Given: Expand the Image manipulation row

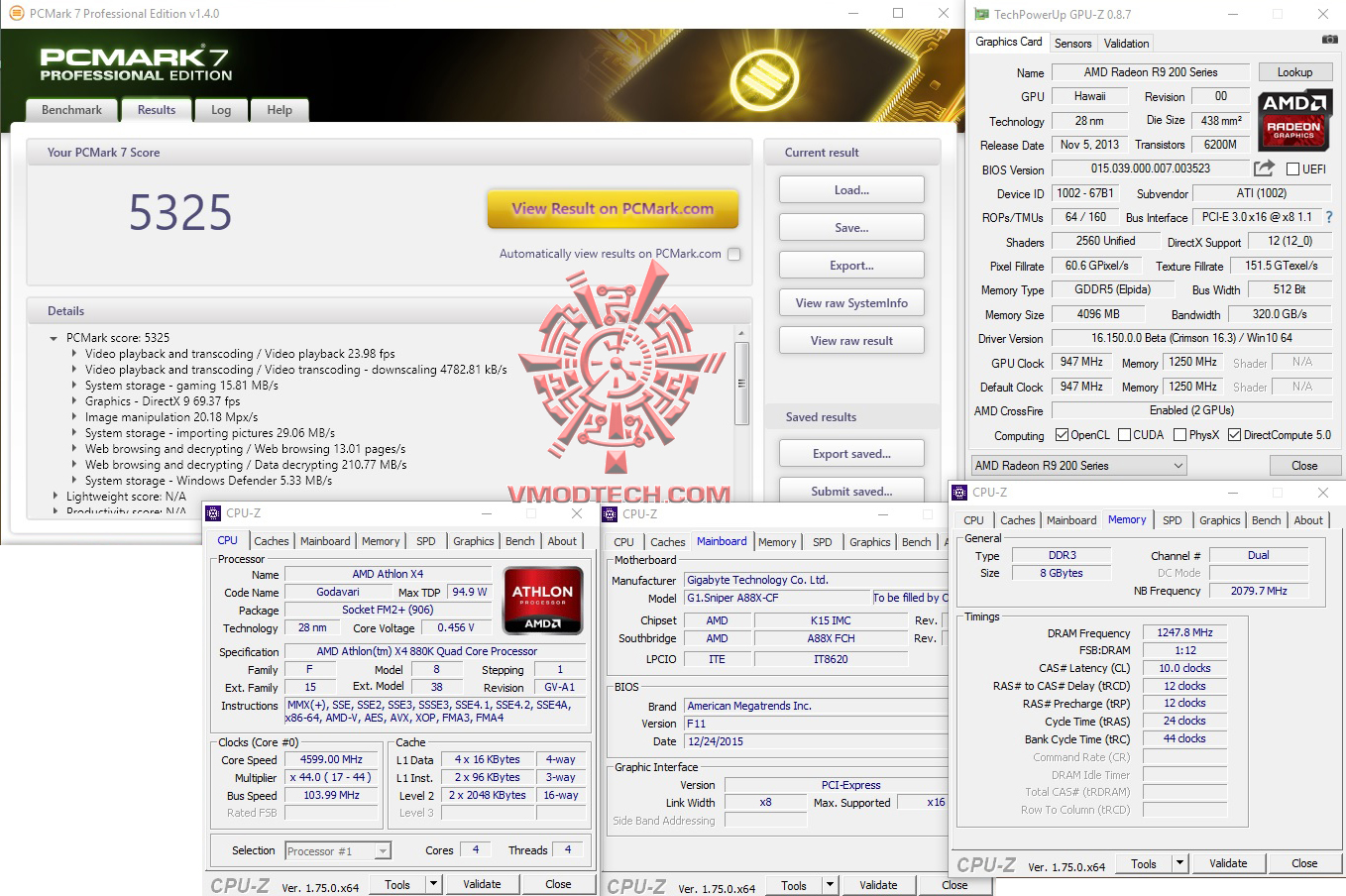Looking at the screenshot, I should tap(74, 417).
